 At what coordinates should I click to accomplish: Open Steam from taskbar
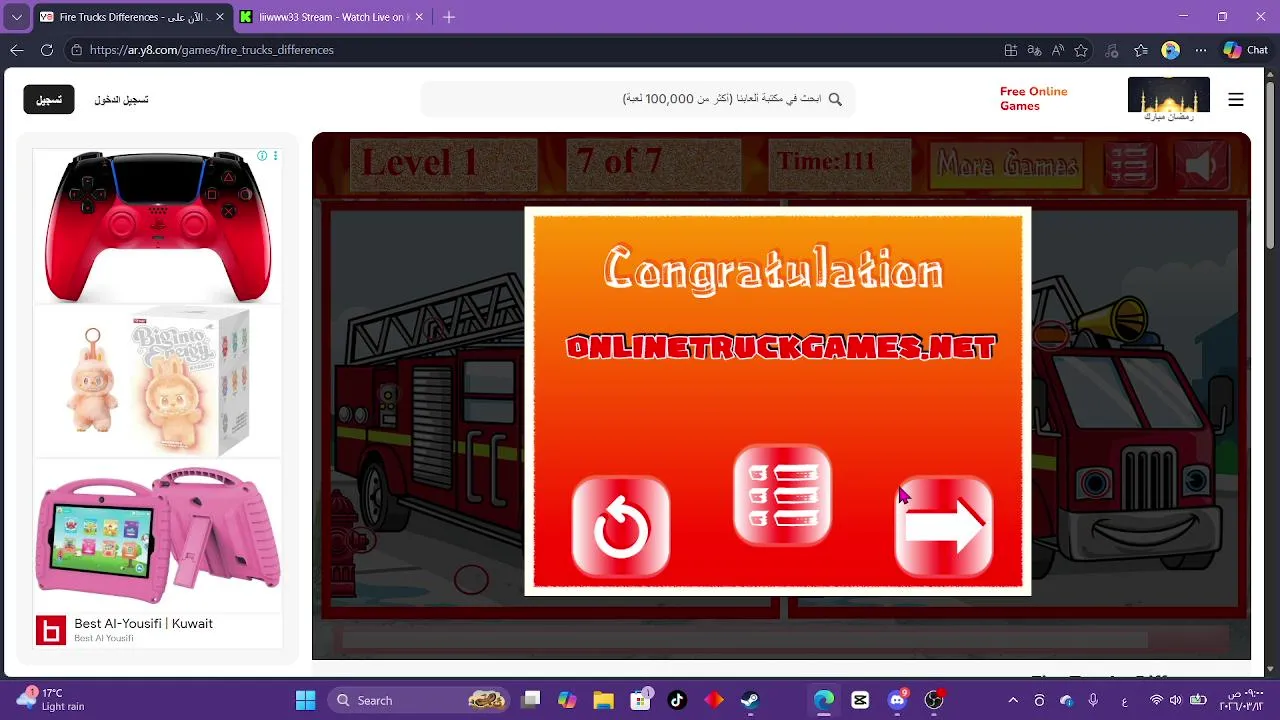coord(750,700)
